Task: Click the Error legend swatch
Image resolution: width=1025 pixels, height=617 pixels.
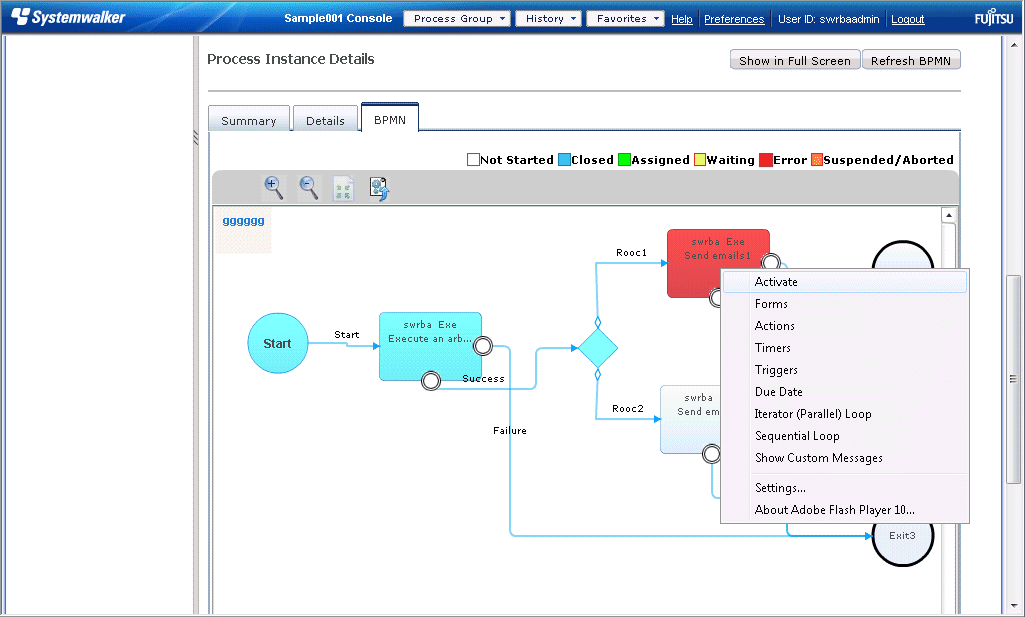Action: click(x=766, y=159)
